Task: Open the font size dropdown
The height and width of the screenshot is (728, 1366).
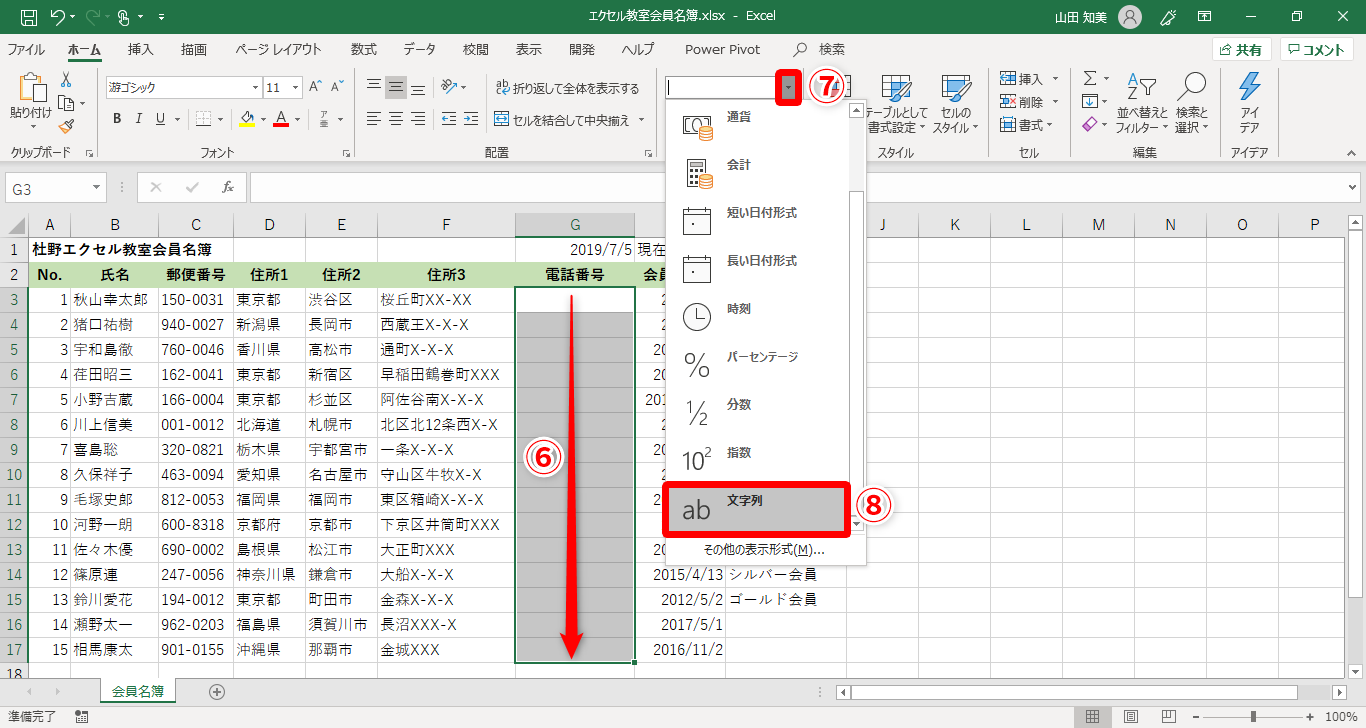Action: coord(296,87)
